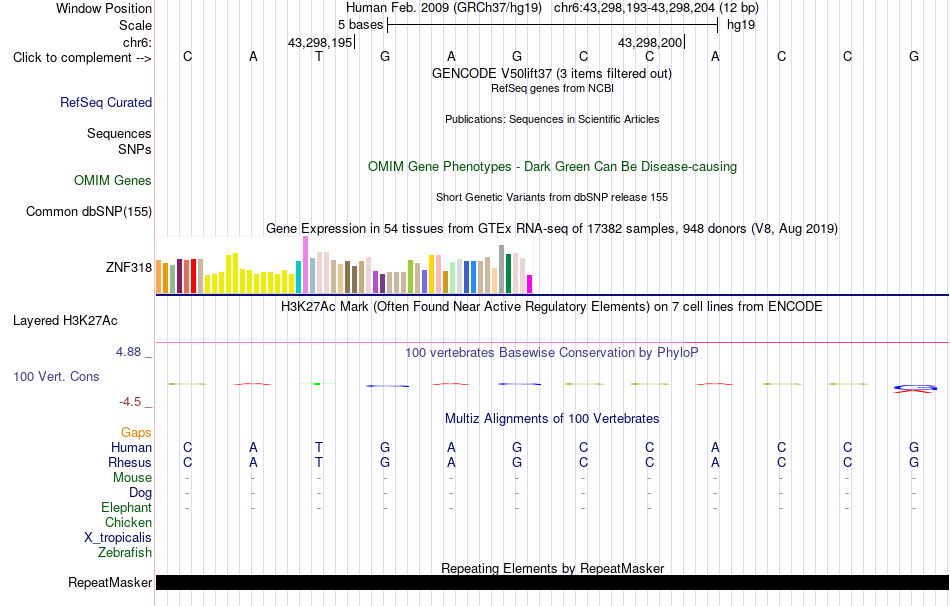
Task: Click 'Repeating Elements by RepeatMasker' title
Action: (x=553, y=568)
